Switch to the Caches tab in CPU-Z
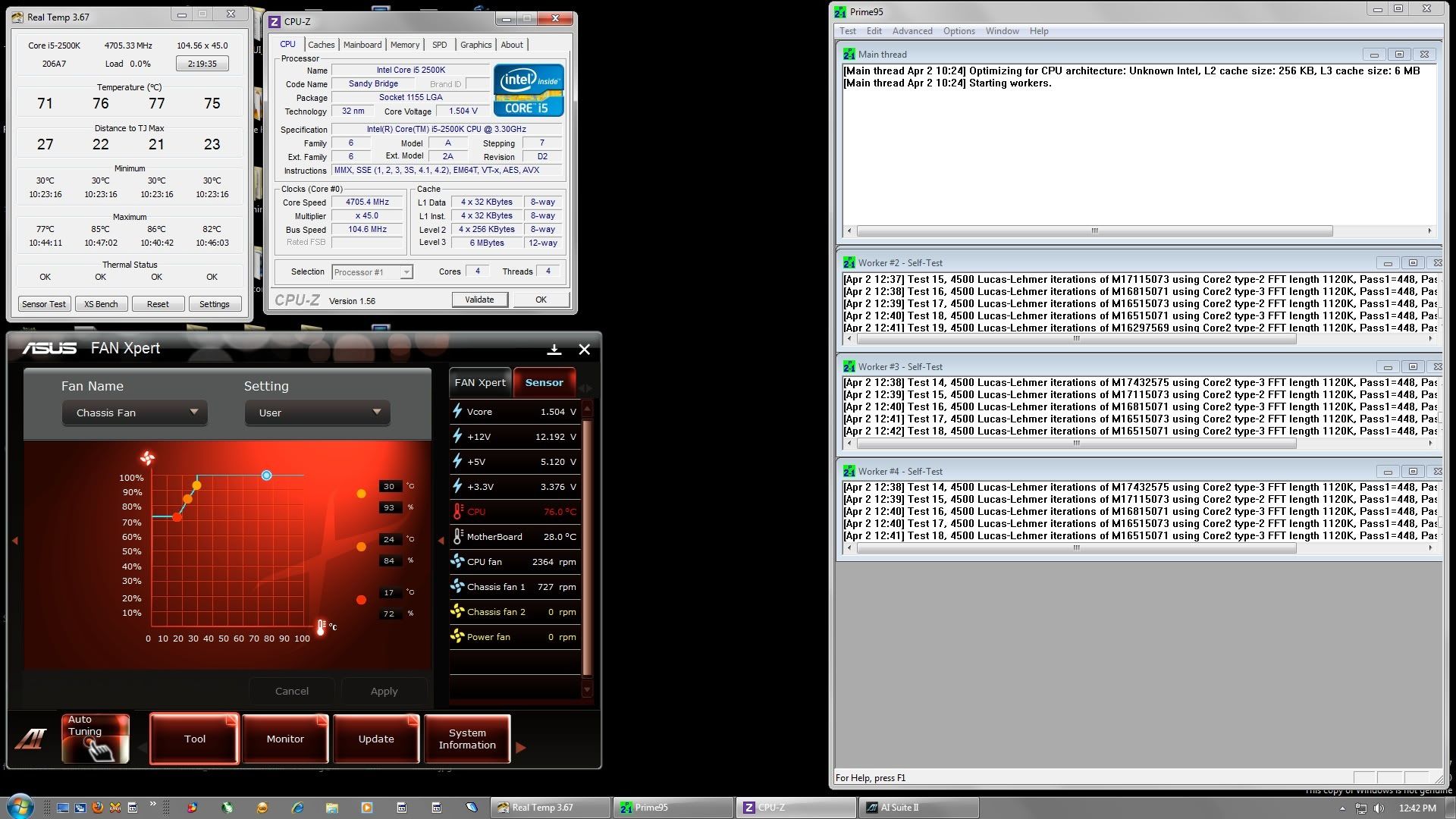 point(321,45)
